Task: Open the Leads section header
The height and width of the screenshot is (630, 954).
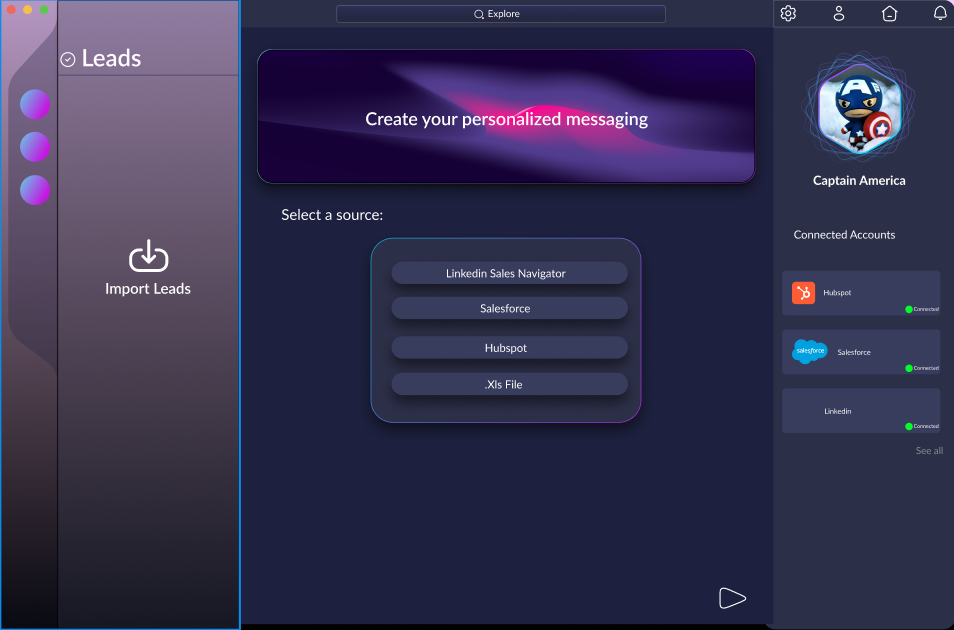Action: [x=111, y=58]
